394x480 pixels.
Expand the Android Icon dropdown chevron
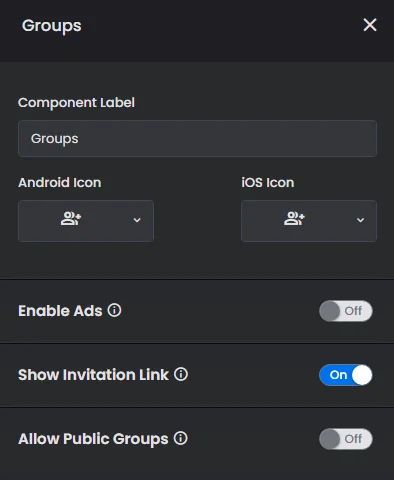(137, 220)
